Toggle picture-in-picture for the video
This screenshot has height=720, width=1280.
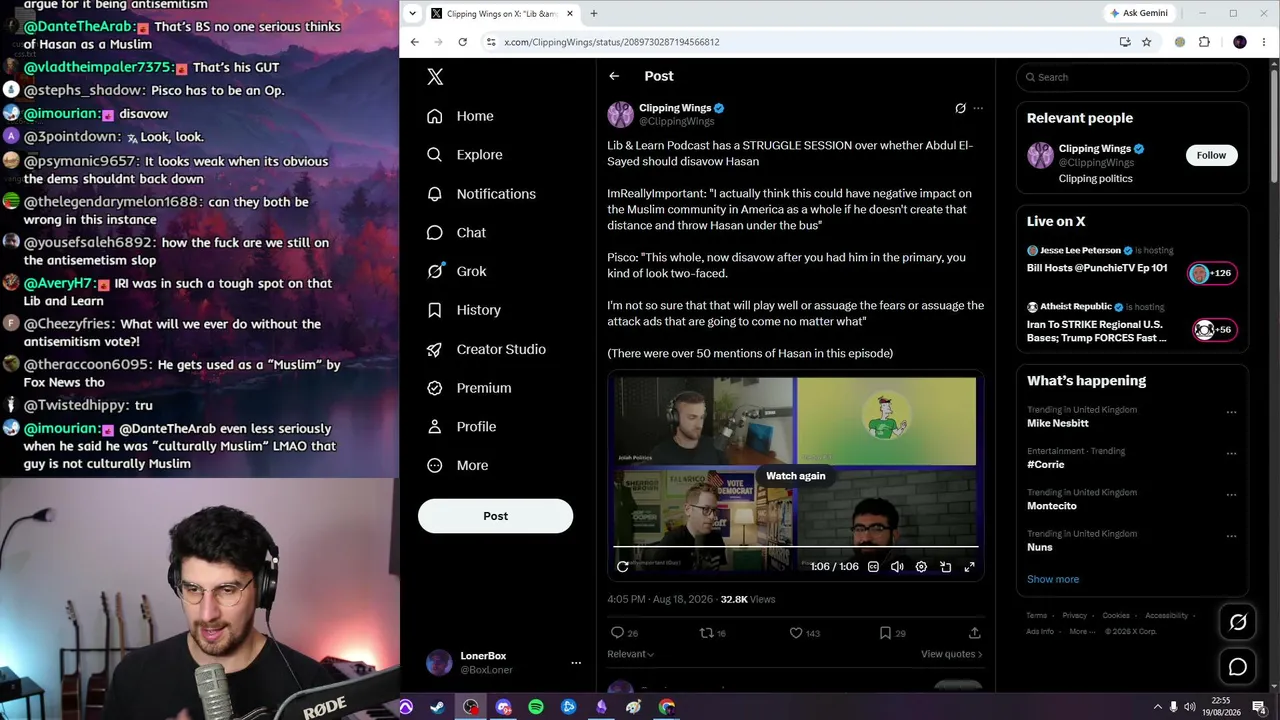point(945,567)
